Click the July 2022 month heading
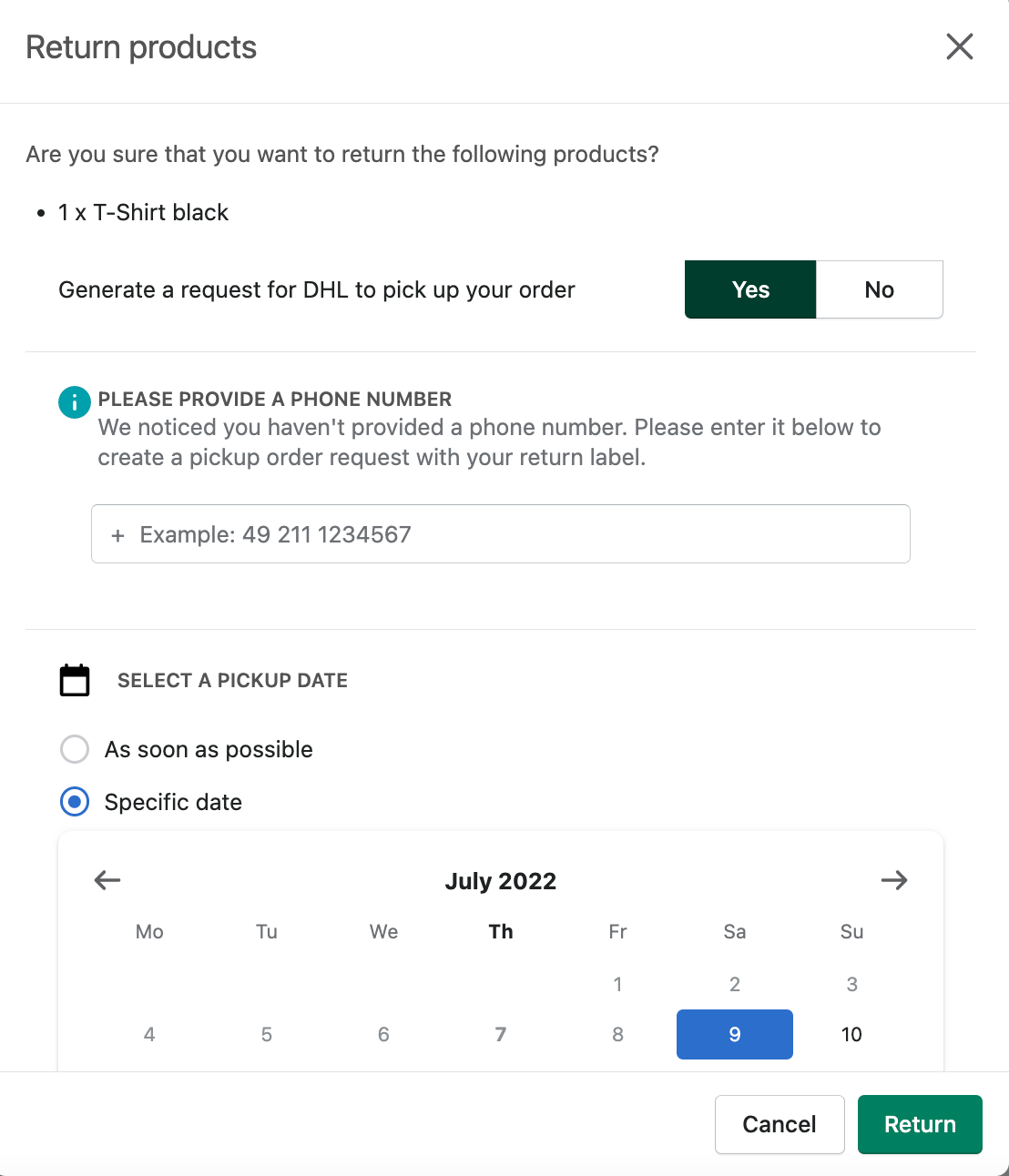This screenshot has width=1009, height=1176. click(501, 881)
